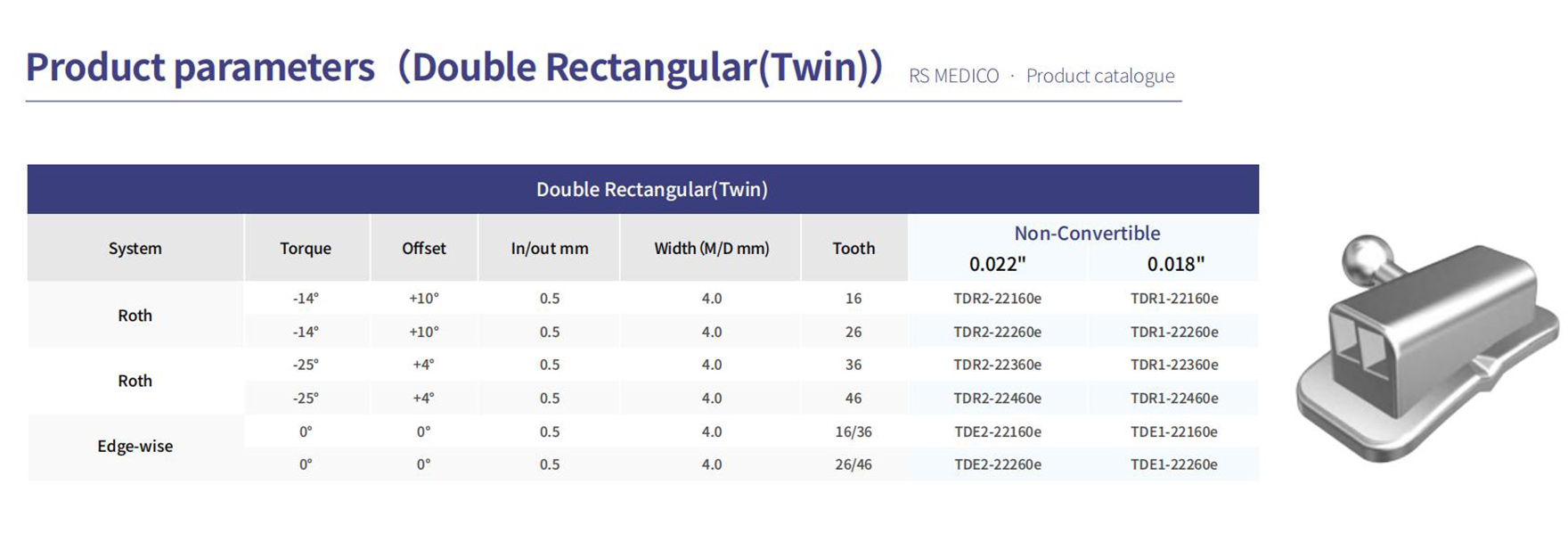The height and width of the screenshot is (534, 1568).
Task: Select the 0.018" slot size header
Action: 1175,264
